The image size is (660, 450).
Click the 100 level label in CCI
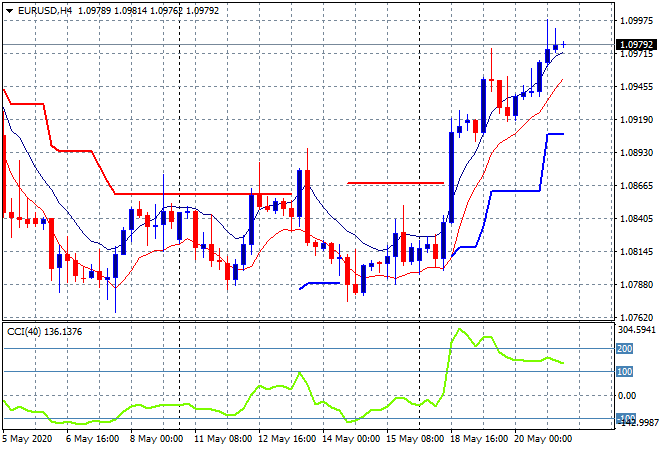[x=625, y=372]
